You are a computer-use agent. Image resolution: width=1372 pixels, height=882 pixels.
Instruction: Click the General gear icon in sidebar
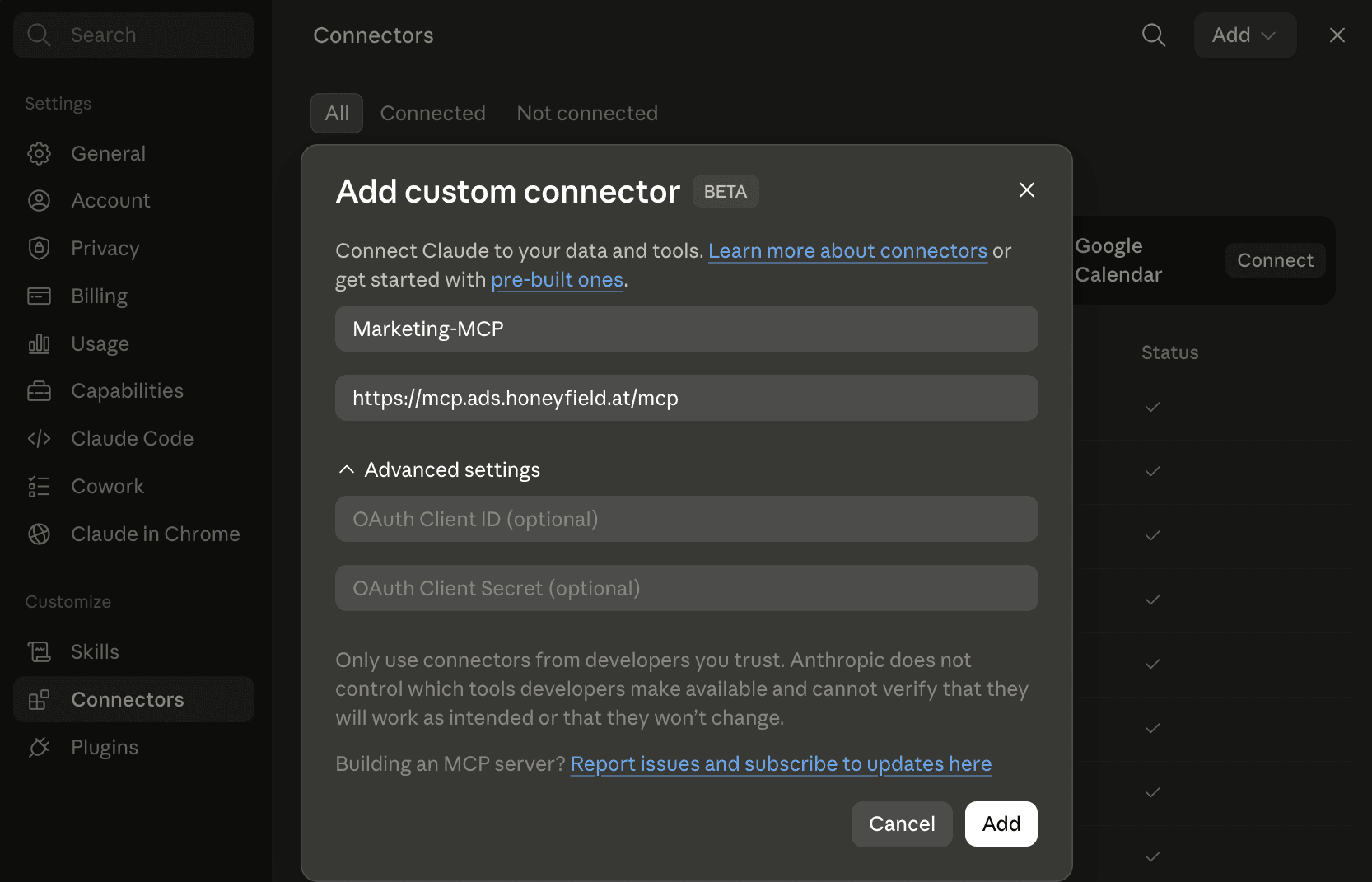point(39,153)
